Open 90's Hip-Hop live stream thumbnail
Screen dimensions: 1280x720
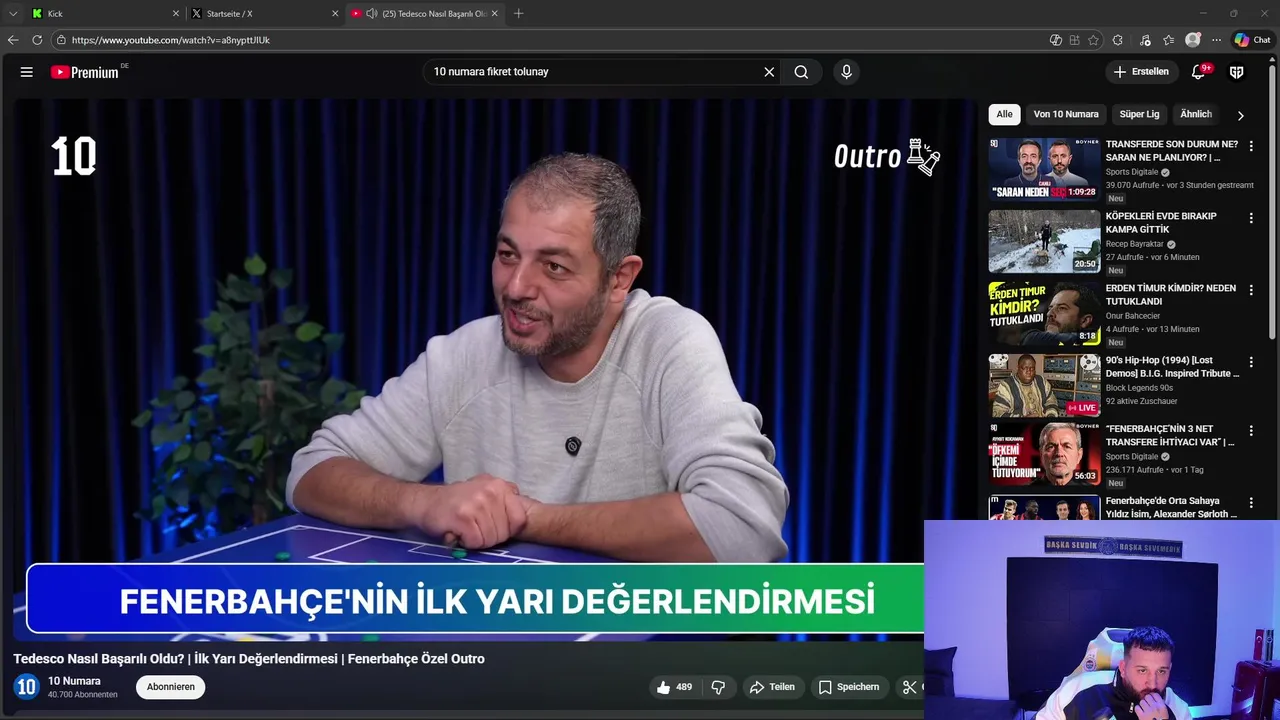coord(1044,385)
